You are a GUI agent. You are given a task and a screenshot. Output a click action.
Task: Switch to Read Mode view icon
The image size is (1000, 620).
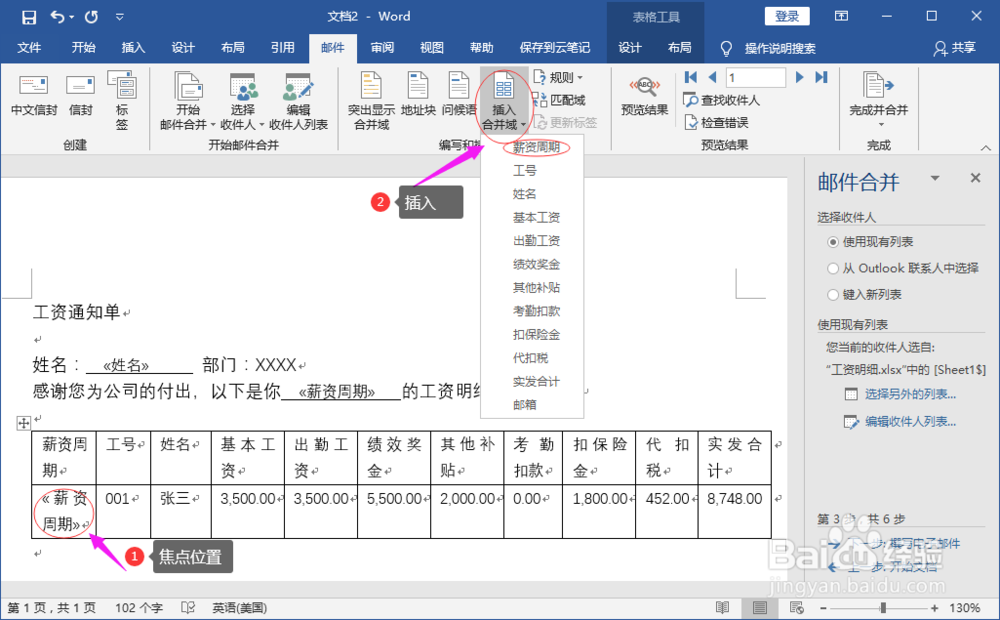click(x=723, y=607)
